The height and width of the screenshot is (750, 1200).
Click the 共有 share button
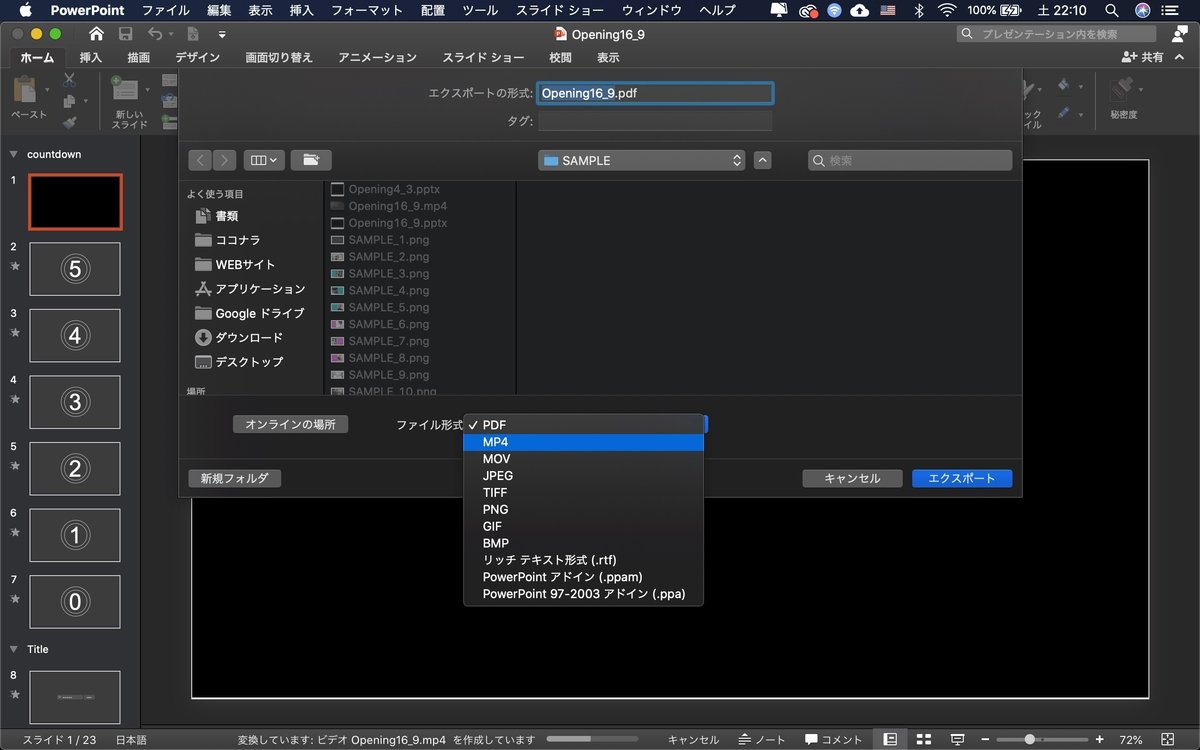(x=1143, y=58)
